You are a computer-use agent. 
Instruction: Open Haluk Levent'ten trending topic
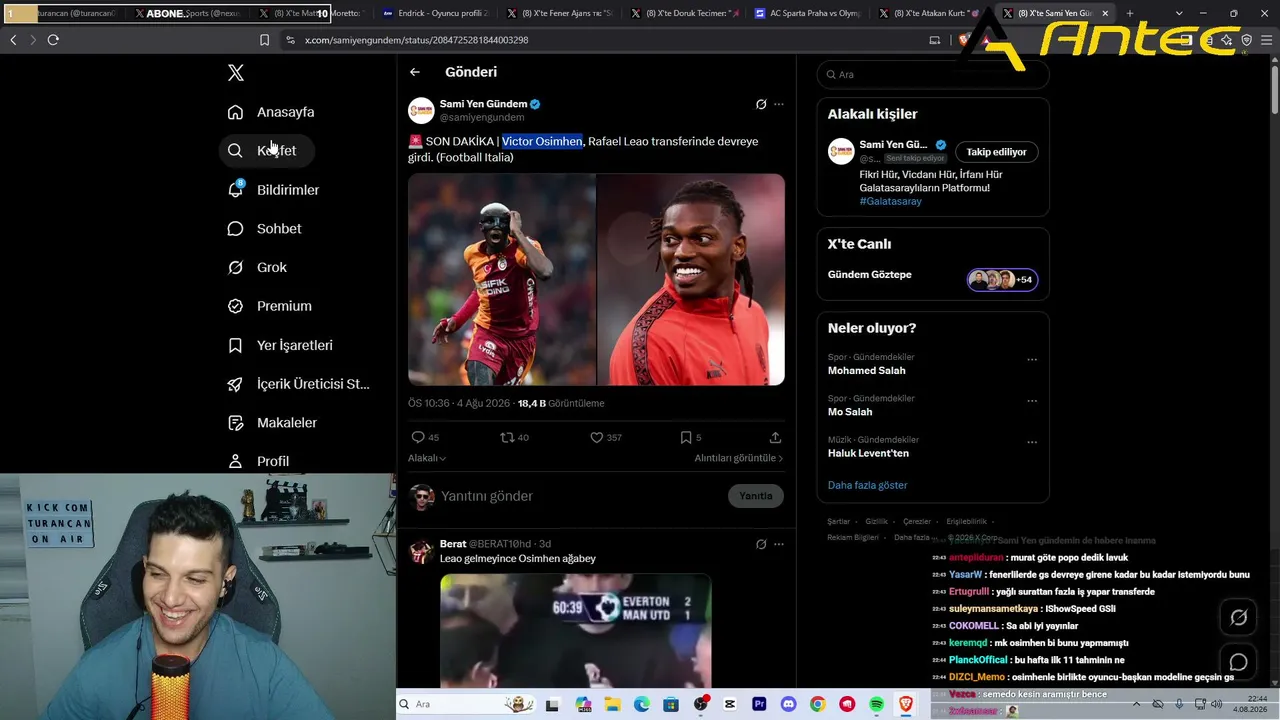tap(868, 453)
